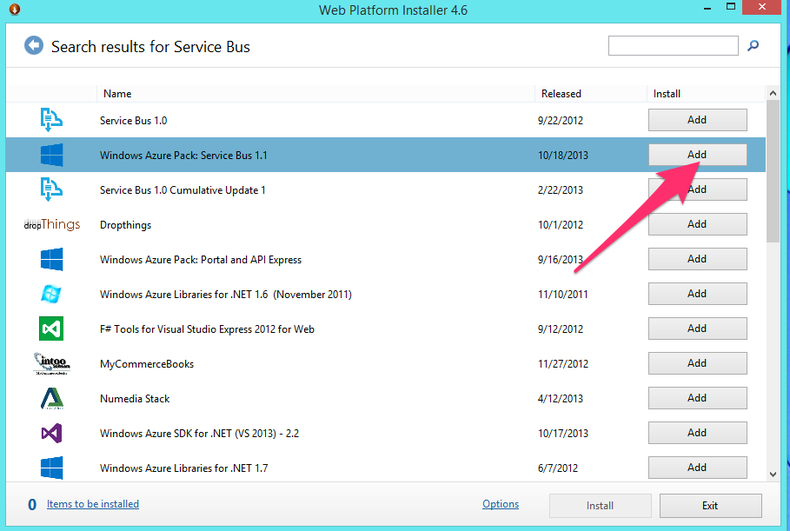The image size is (790, 531).
Task: Click the green Visual Studio F# Tools icon
Action: [51, 328]
